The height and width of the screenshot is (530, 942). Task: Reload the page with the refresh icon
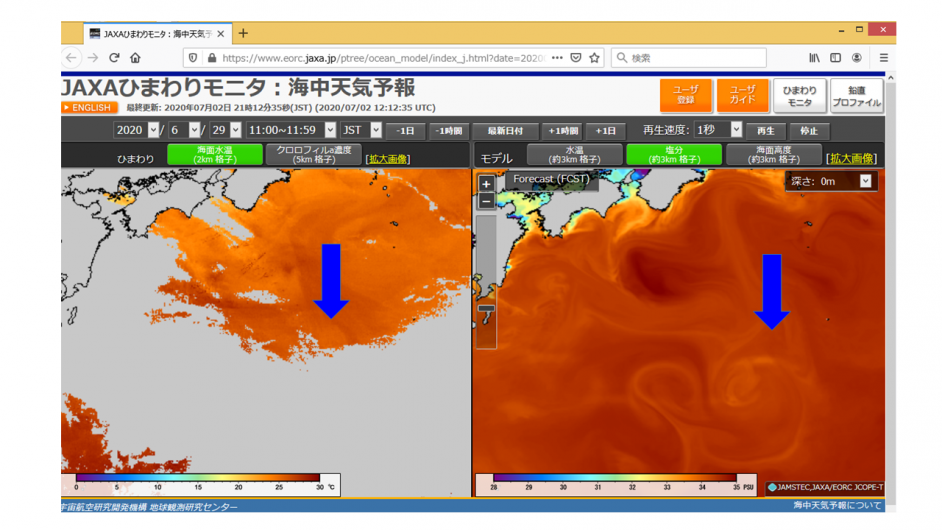(x=114, y=58)
